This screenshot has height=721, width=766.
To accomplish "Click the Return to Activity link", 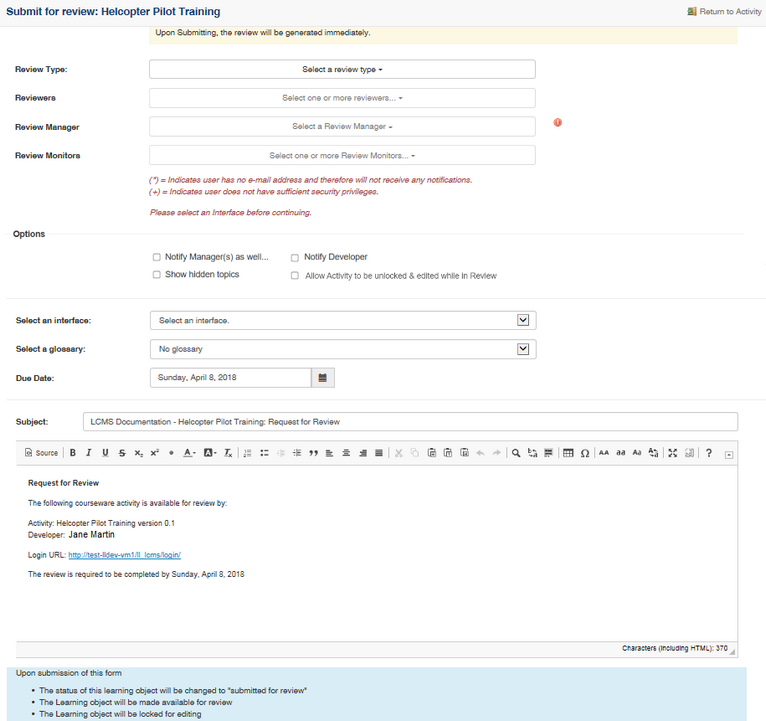I will (x=724, y=12).
